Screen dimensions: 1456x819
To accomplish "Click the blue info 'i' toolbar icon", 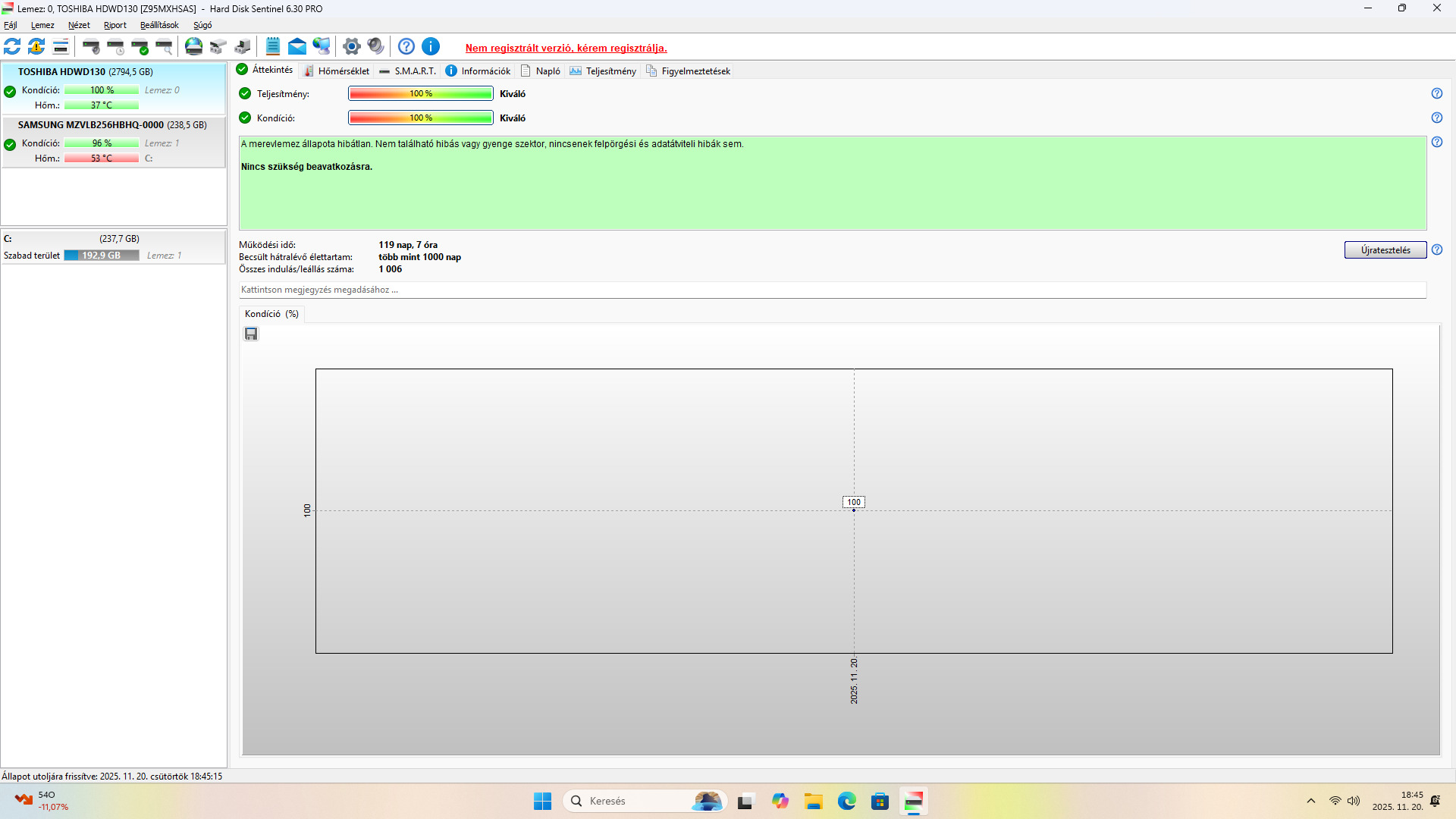I will tap(431, 47).
